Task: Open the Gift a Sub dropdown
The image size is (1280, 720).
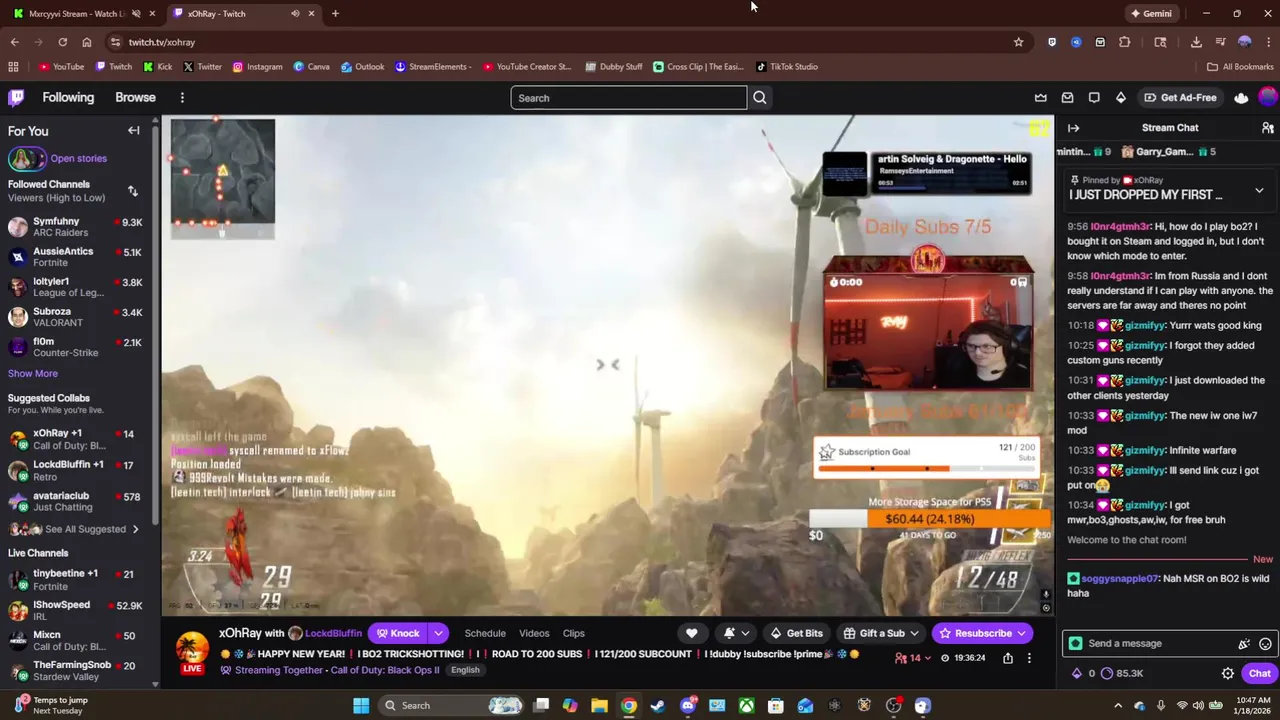Action: point(880,633)
